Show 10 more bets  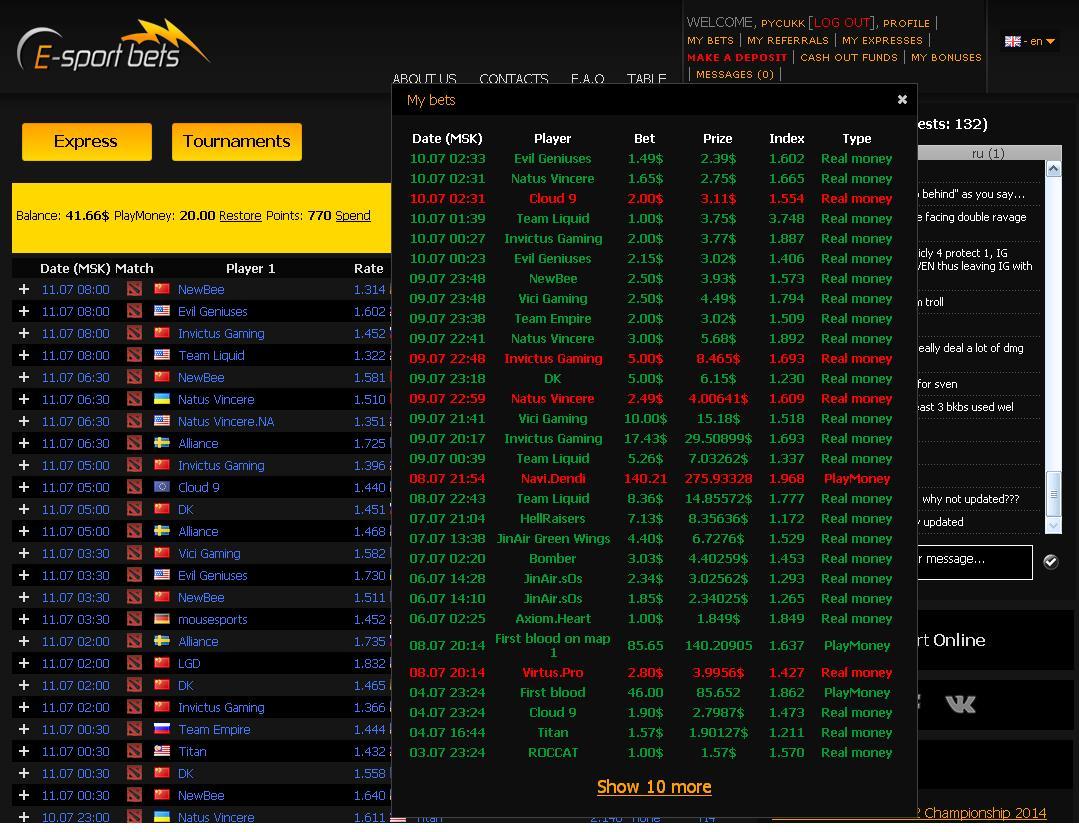pyautogui.click(x=654, y=787)
